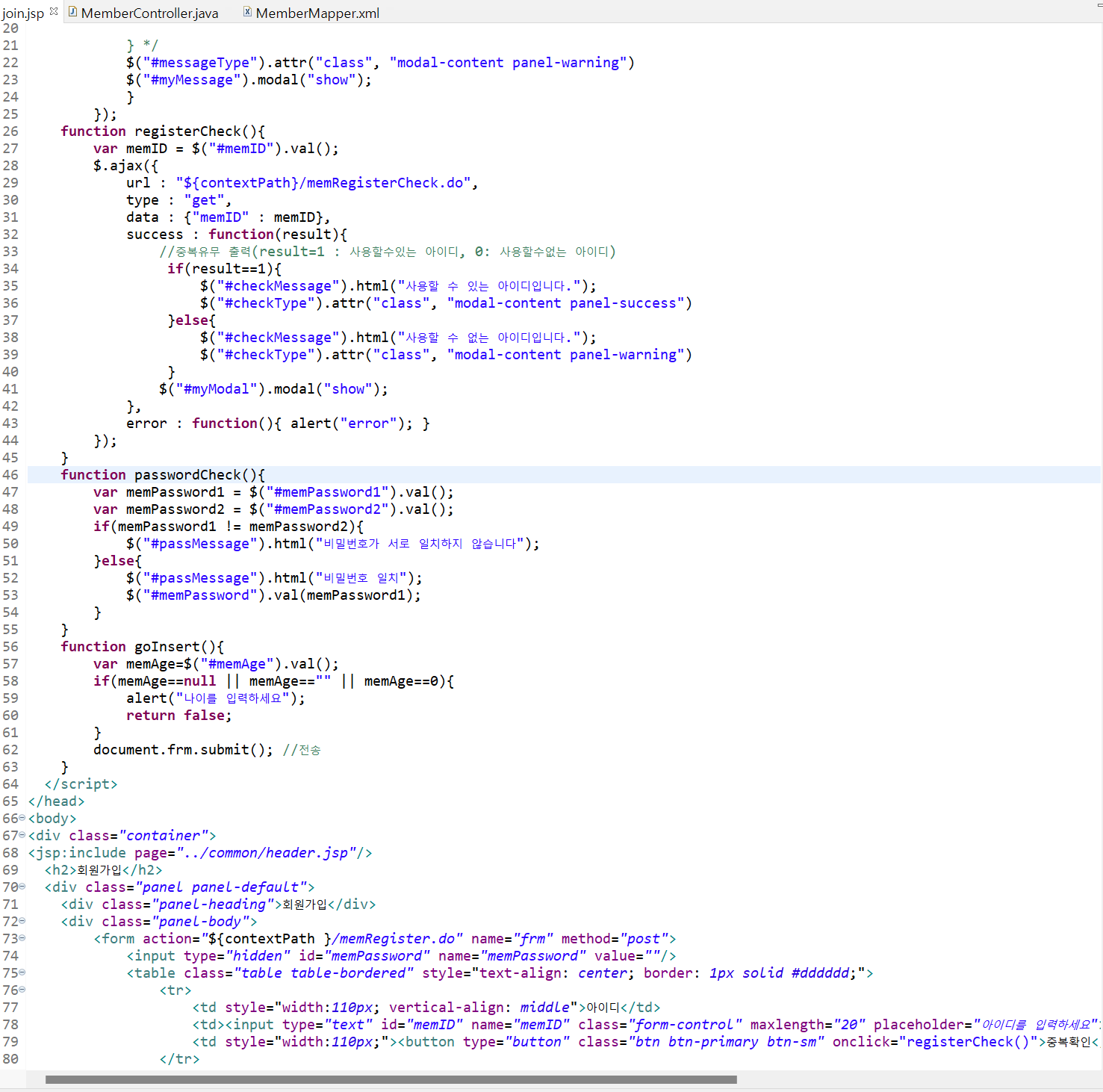1103x1092 pixels.
Task: Click the closing '</head>' tag
Action: pos(57,801)
